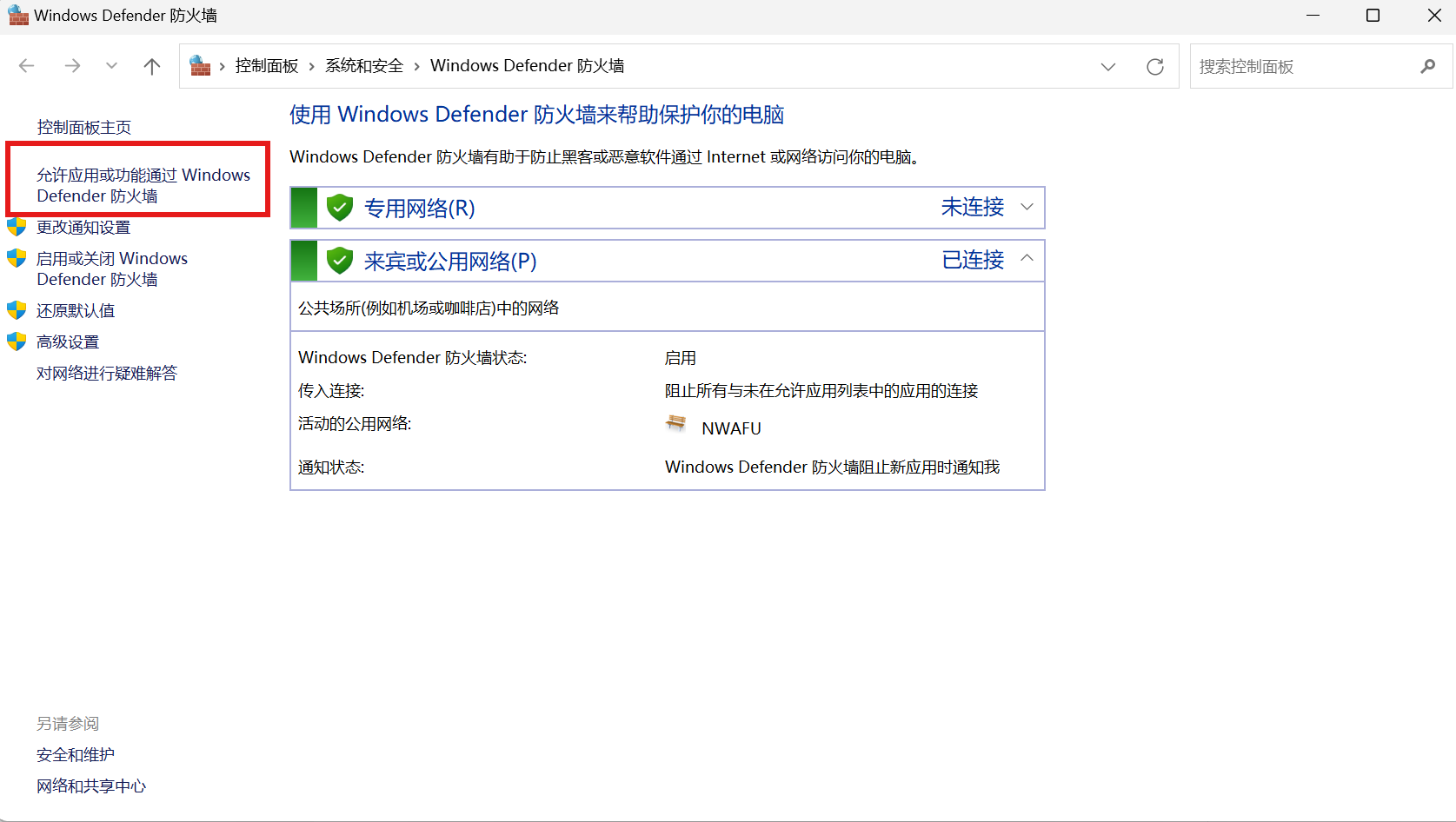Viewport: 1456px width, 822px height.
Task: Open 网络和共享中心 link
Action: click(91, 786)
